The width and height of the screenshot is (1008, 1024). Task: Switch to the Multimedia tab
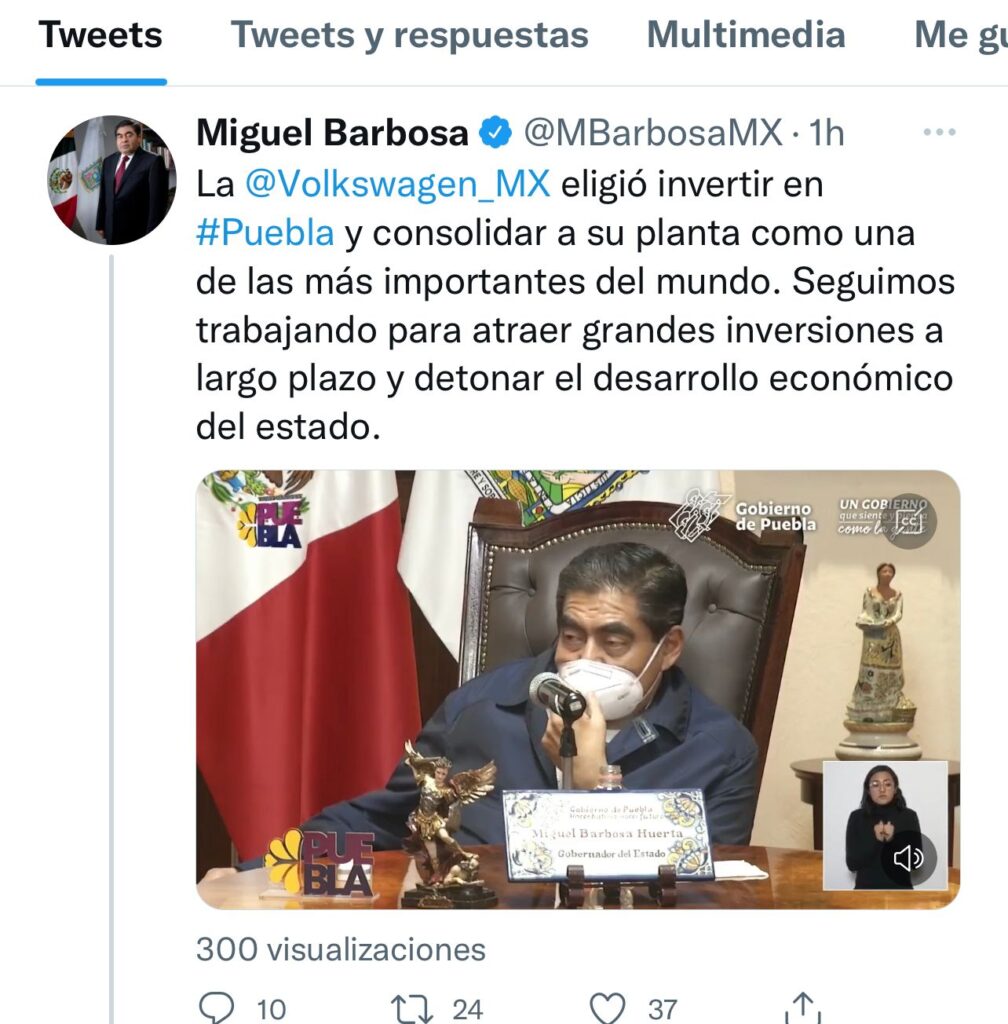(746, 35)
